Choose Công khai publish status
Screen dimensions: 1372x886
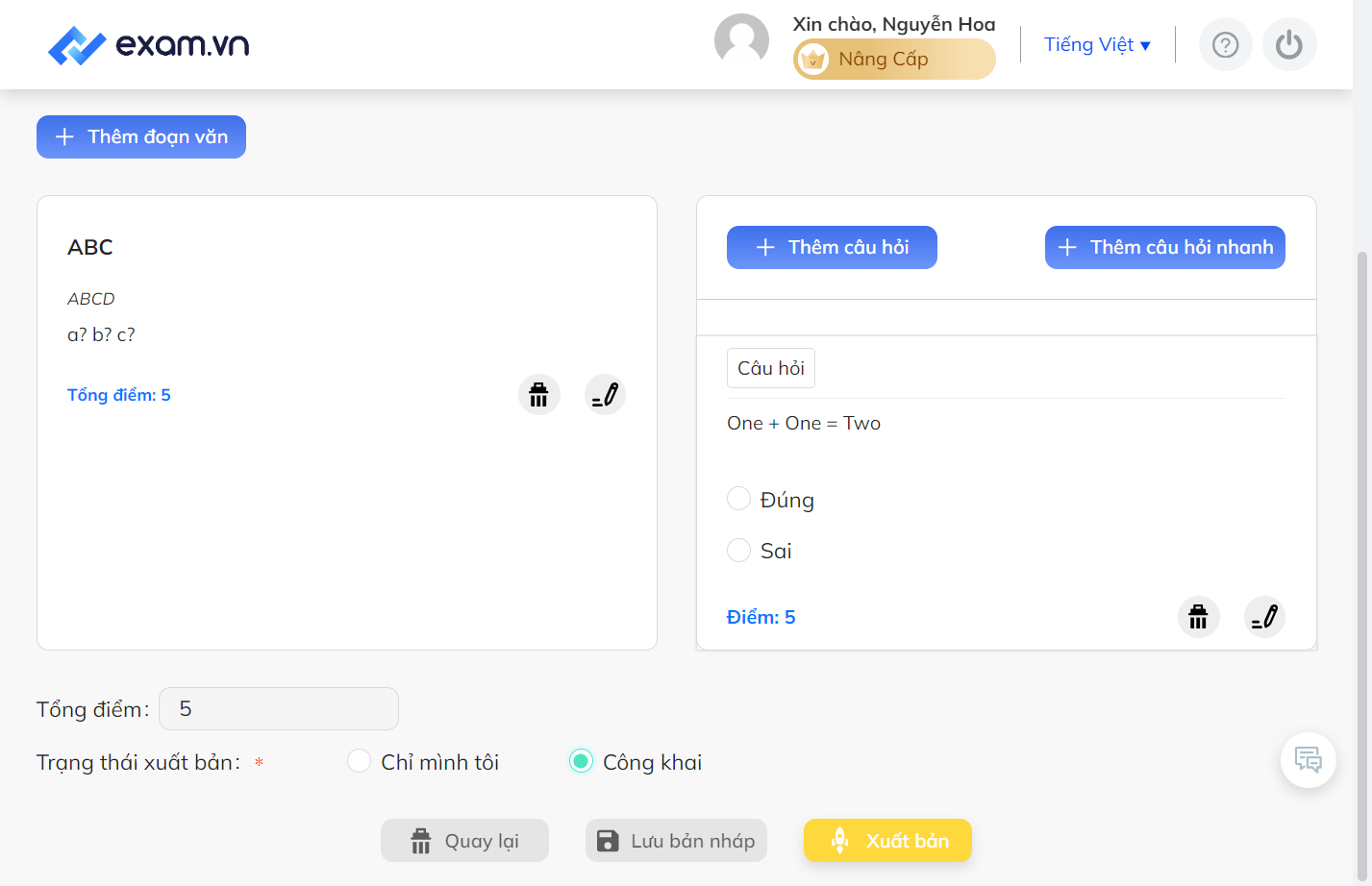[581, 761]
